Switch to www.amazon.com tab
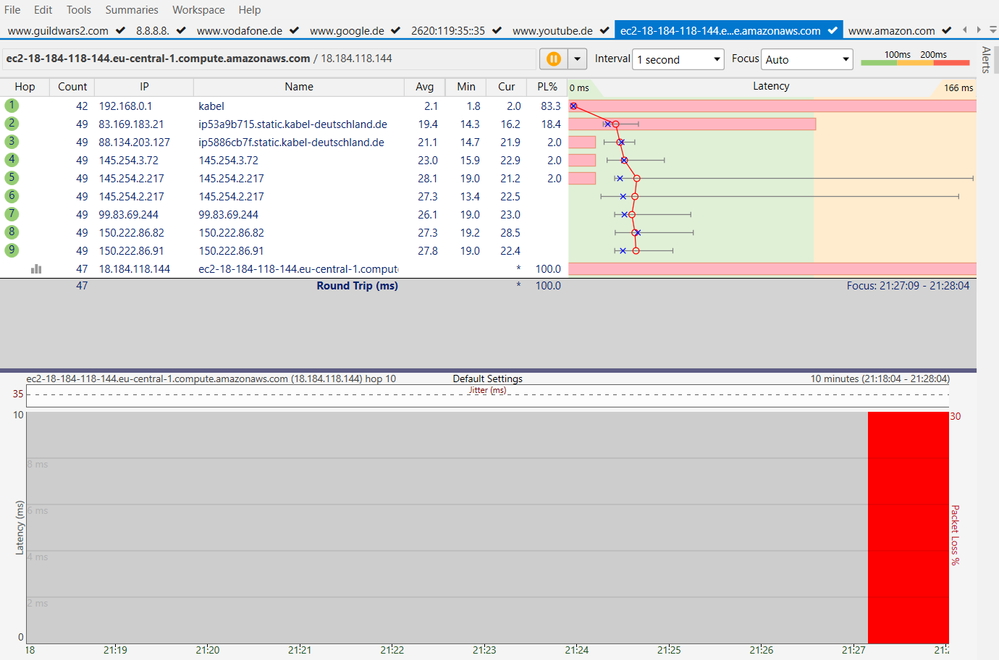Viewport: 999px width, 660px height. (x=900, y=30)
